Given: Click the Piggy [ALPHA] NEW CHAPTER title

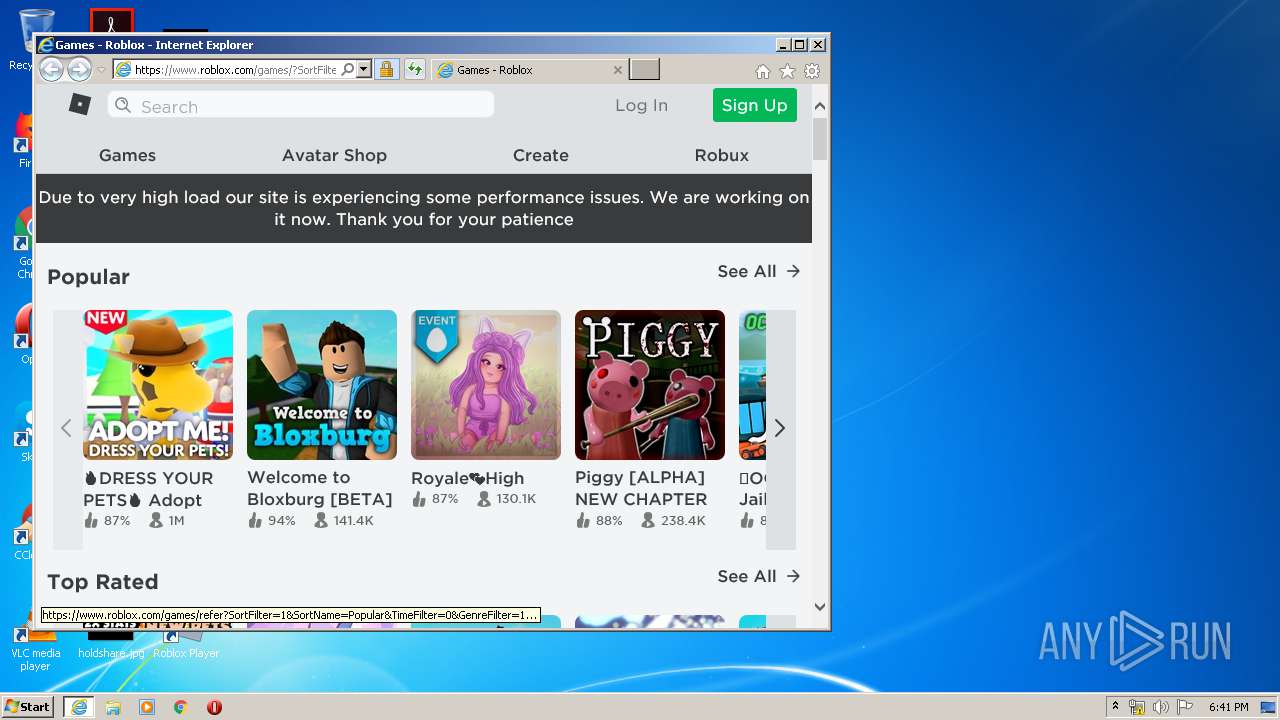Looking at the screenshot, I should (641, 488).
